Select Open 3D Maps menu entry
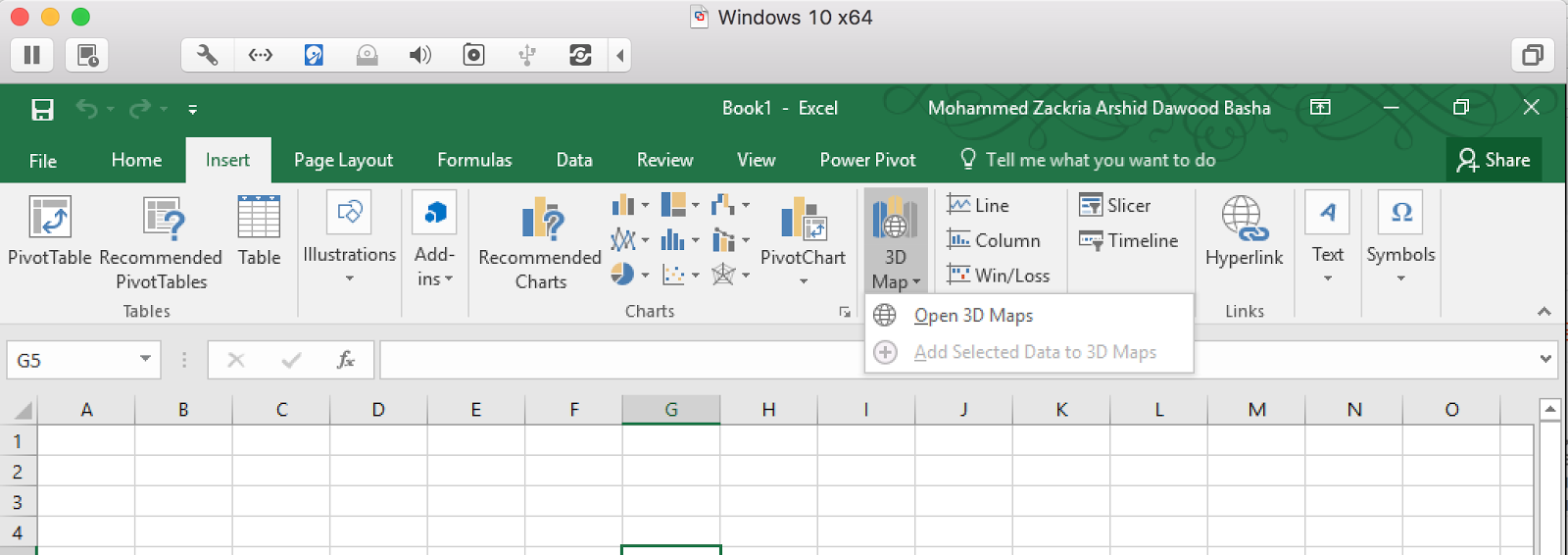 pos(1029,315)
